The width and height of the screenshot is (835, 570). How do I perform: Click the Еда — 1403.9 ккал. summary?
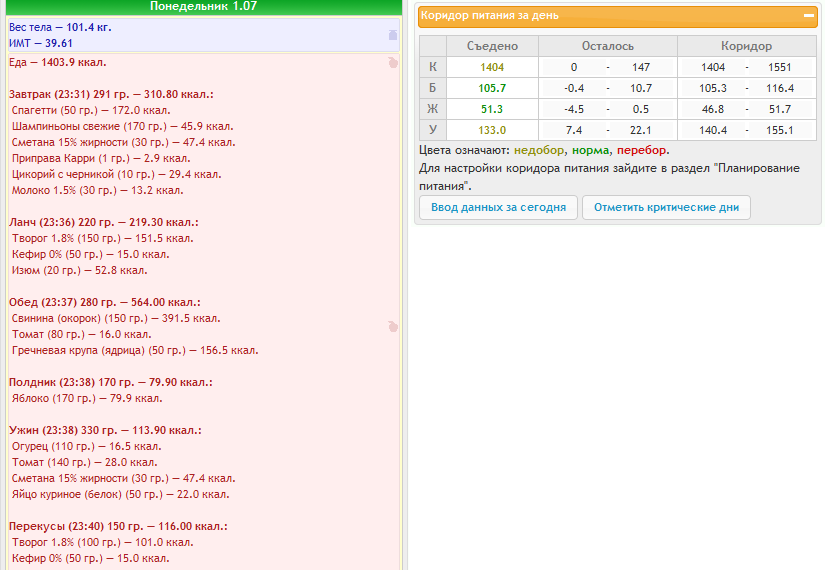point(58,62)
